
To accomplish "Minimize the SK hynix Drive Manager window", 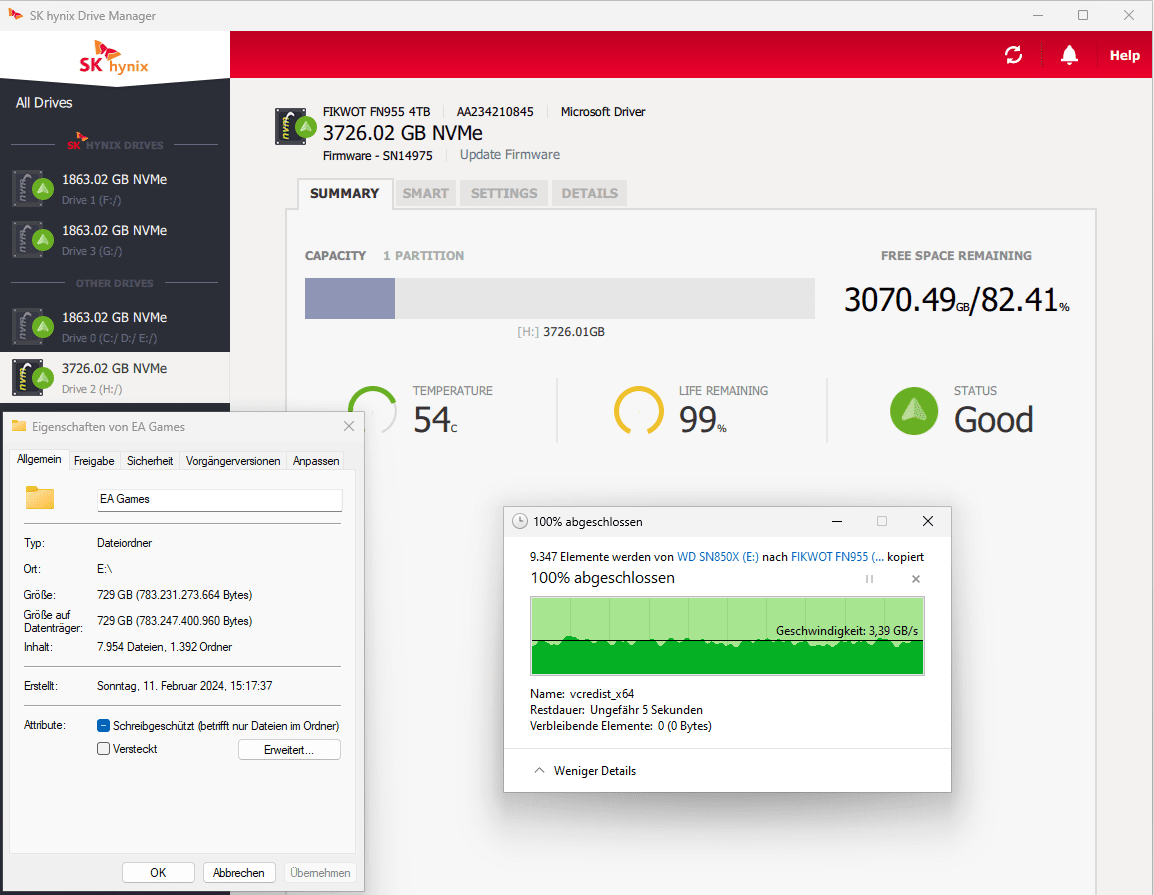I will 1038,15.
